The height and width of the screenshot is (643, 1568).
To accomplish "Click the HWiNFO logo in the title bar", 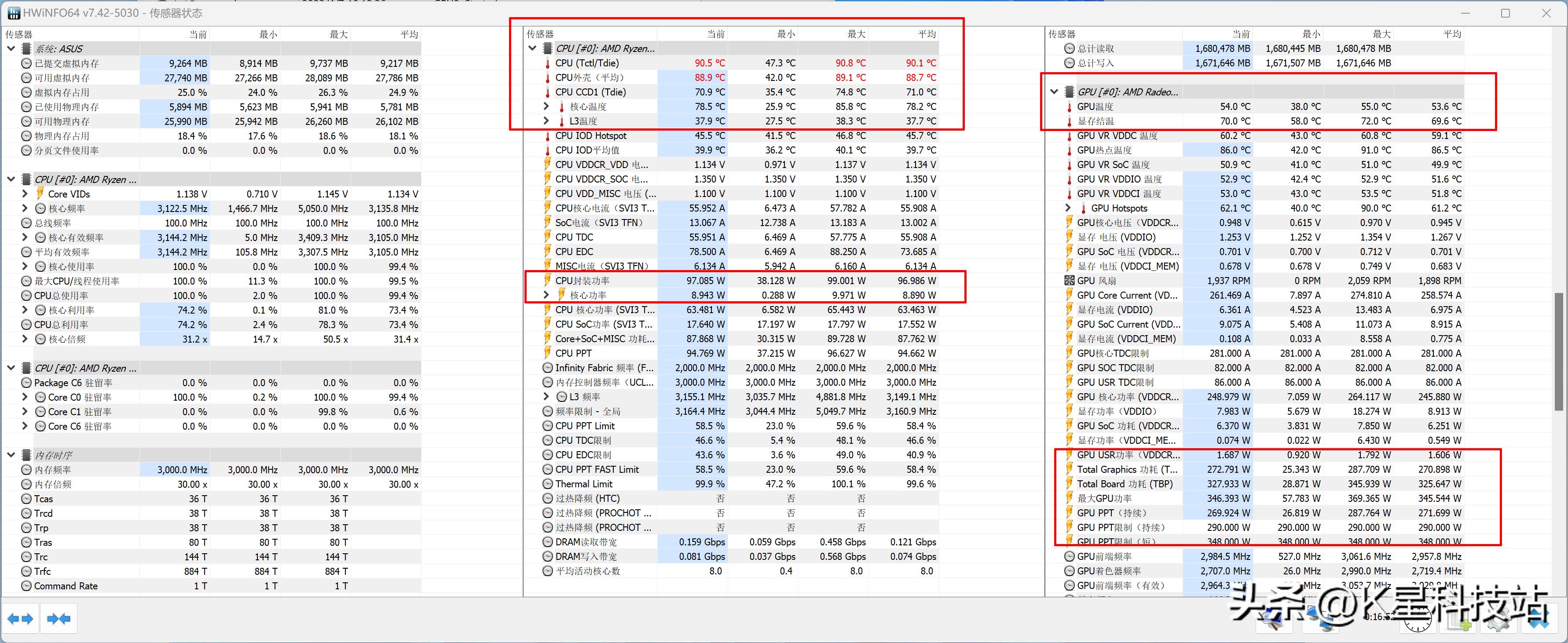I will coord(13,12).
